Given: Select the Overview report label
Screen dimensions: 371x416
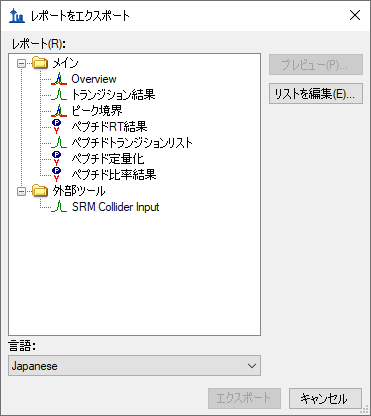Looking at the screenshot, I should 94,79.
